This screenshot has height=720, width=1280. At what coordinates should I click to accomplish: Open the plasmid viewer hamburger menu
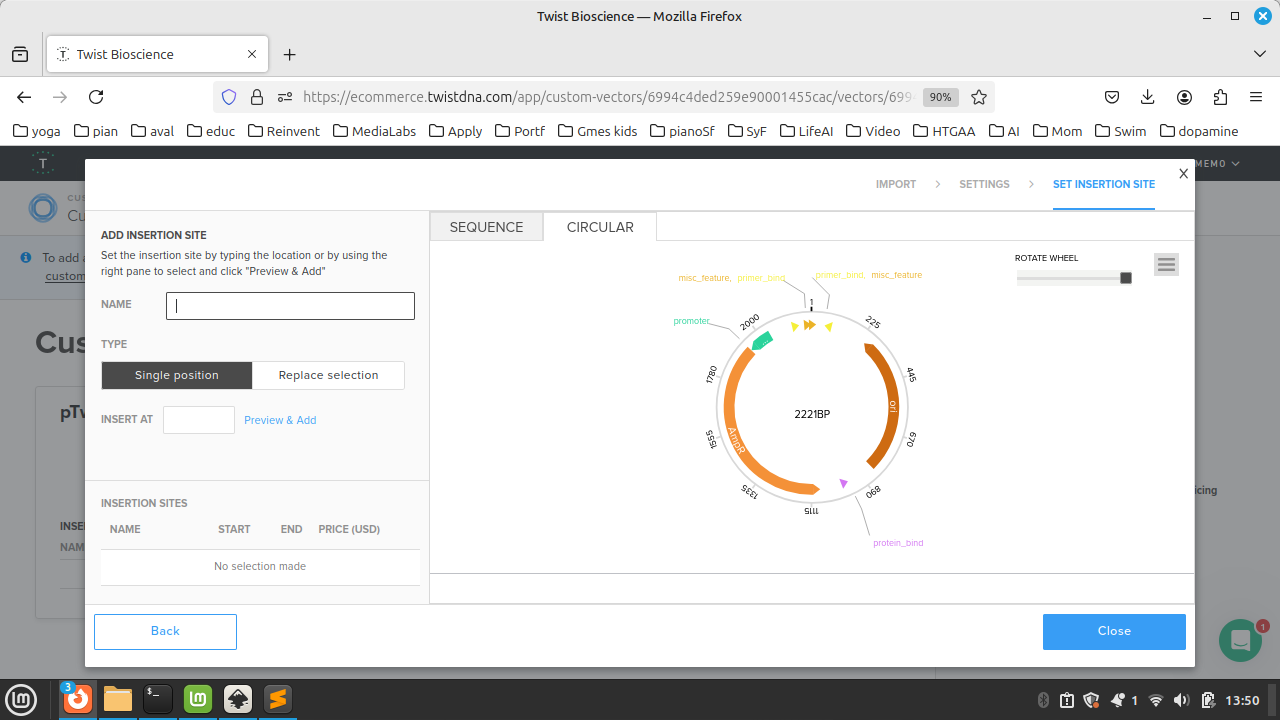(1166, 264)
